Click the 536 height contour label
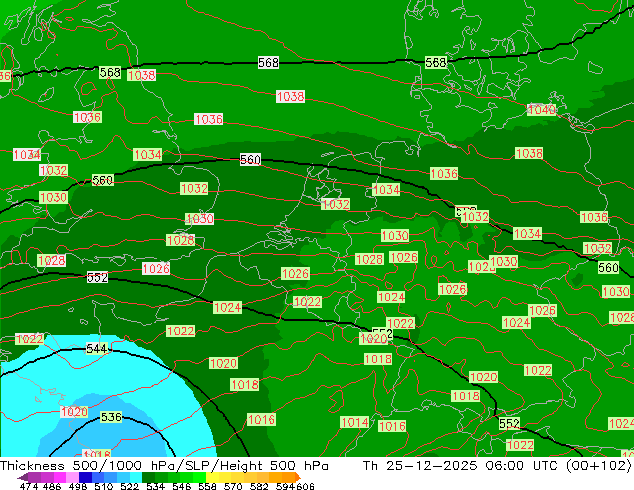The image size is (634, 490). pyautogui.click(x=111, y=417)
